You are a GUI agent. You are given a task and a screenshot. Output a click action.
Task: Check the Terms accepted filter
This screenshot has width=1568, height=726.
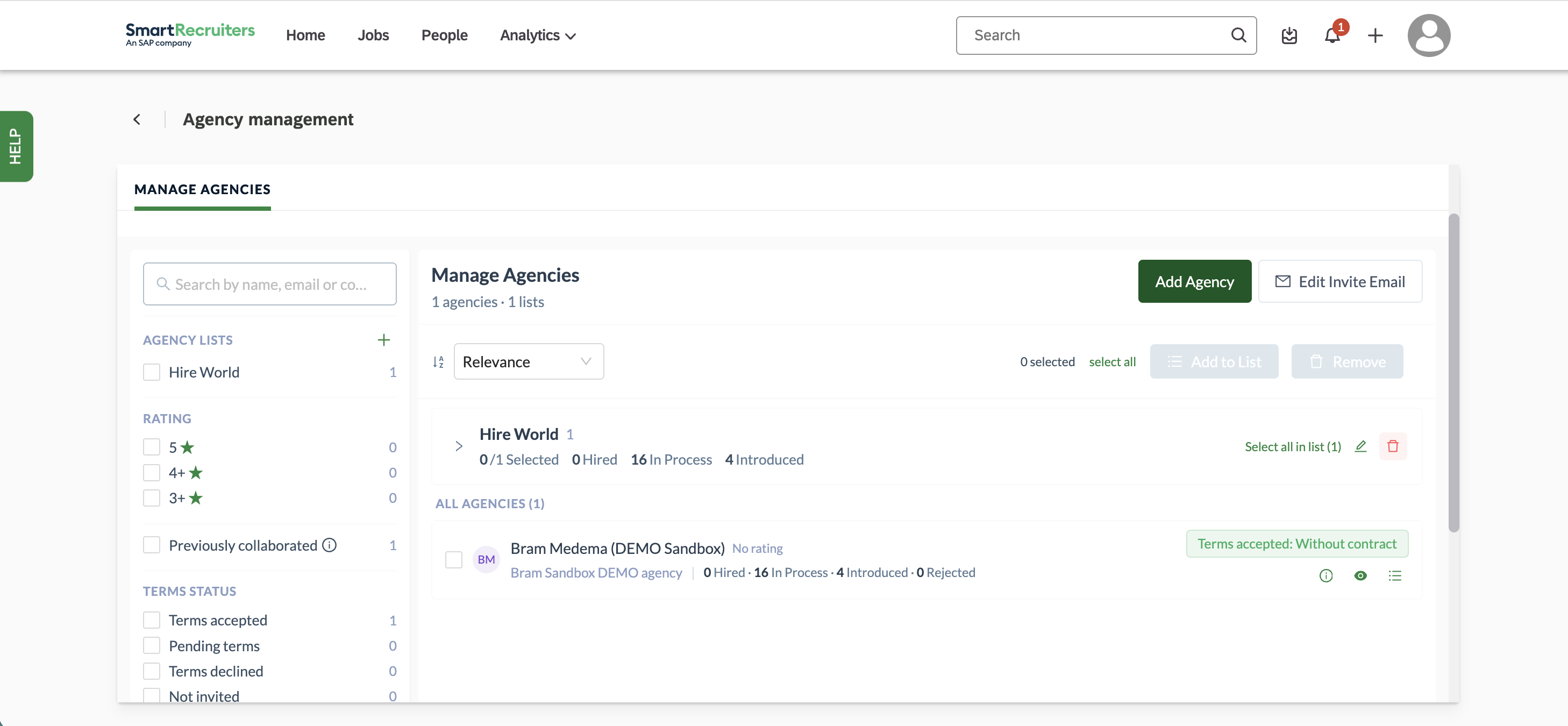152,620
